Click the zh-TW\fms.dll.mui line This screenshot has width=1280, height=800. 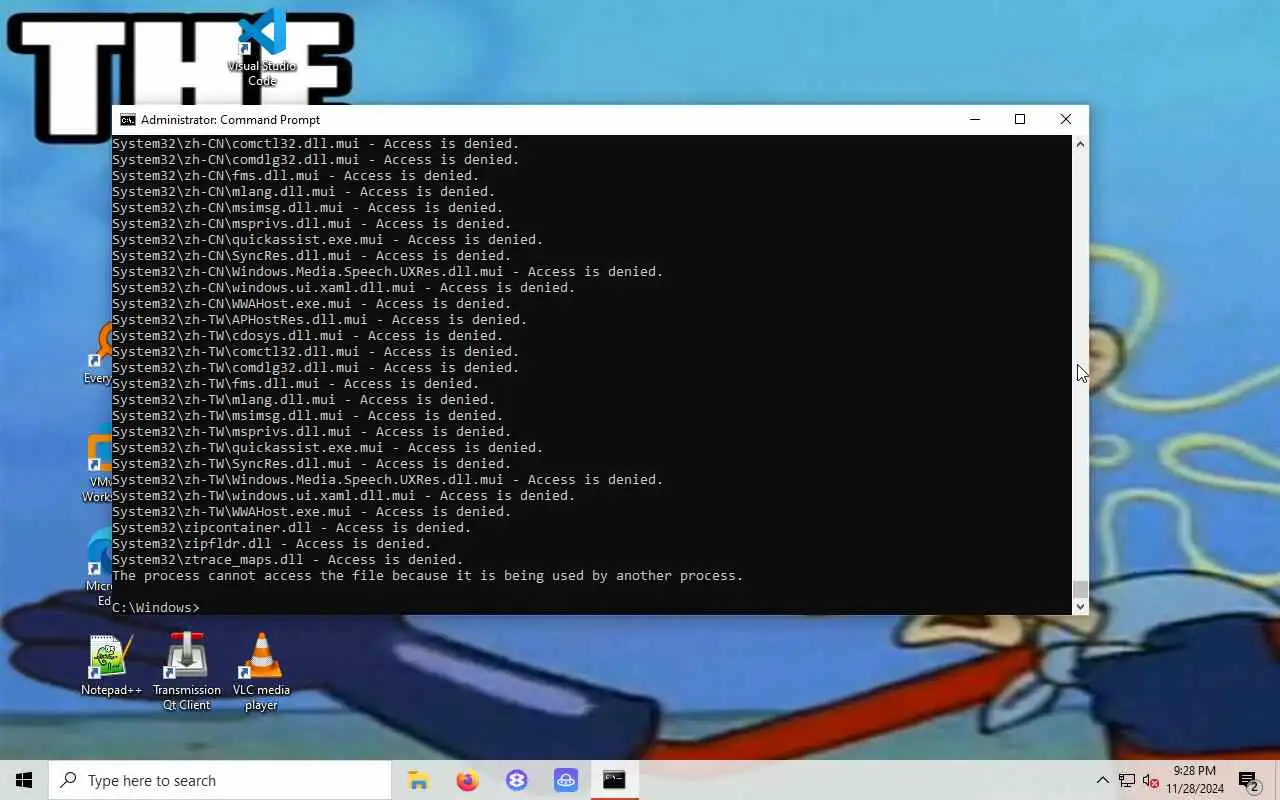[296, 384]
